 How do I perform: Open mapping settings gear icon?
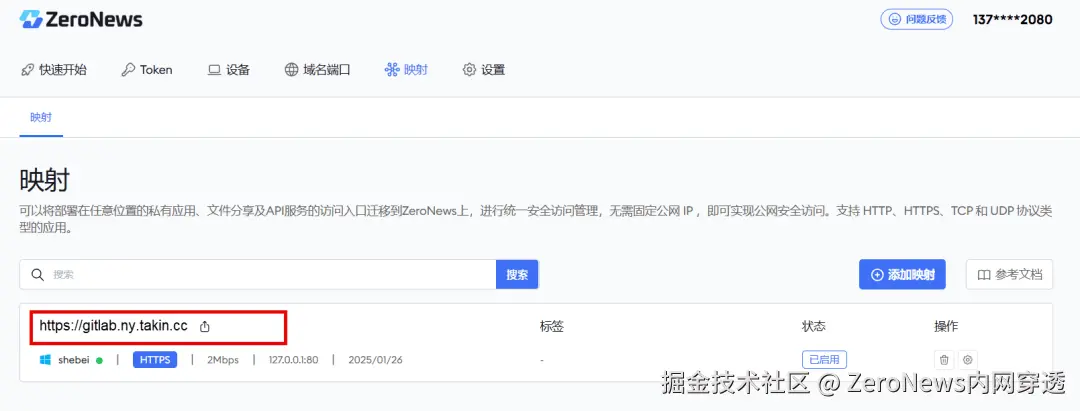pyautogui.click(x=968, y=359)
